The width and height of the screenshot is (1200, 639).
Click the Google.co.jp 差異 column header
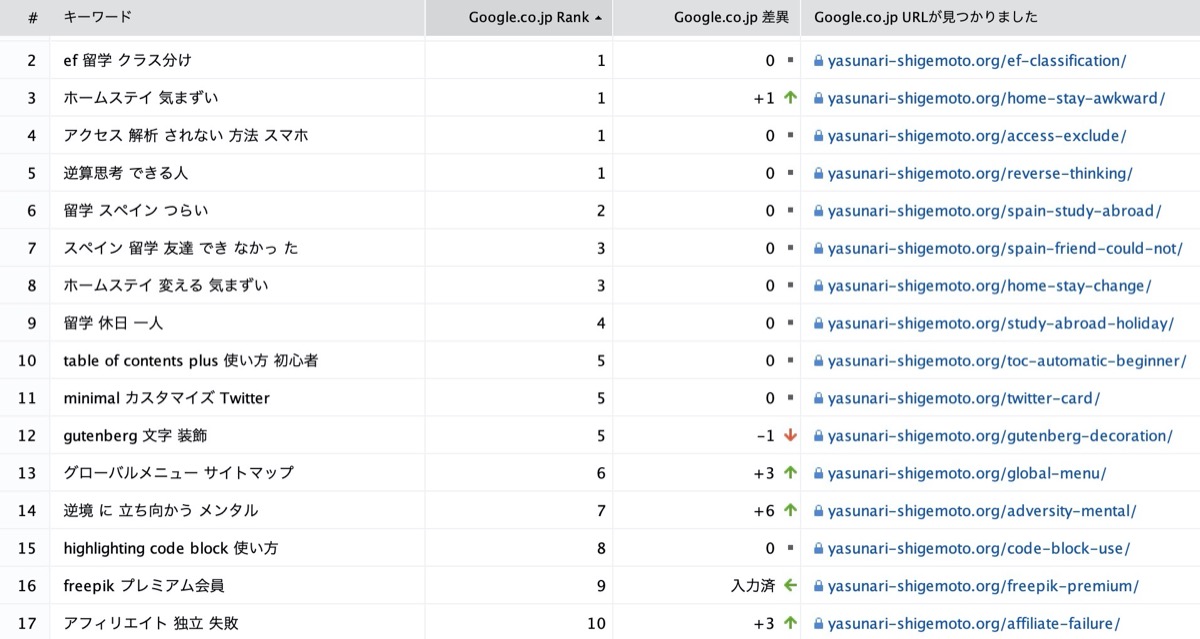click(x=707, y=17)
